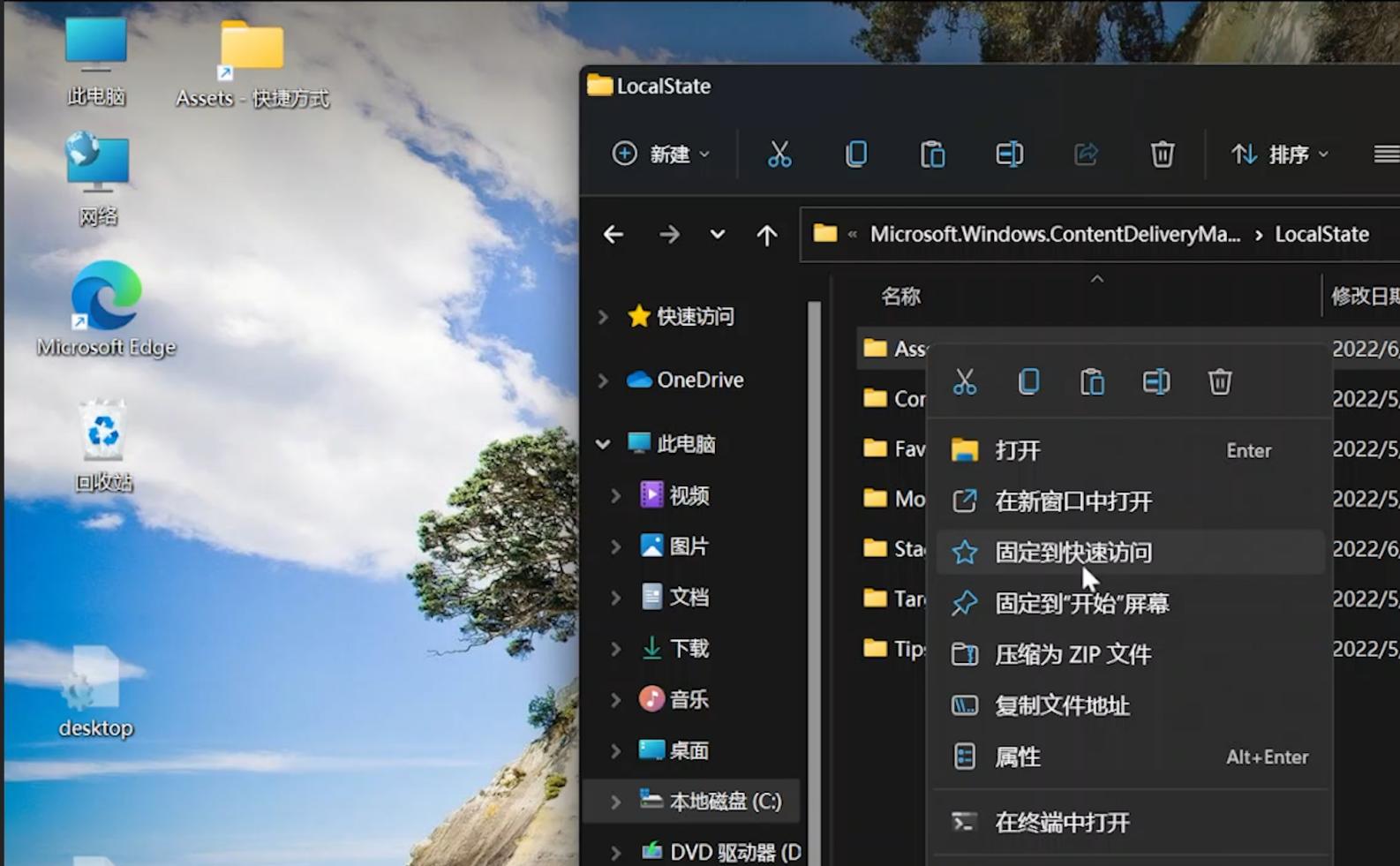Choose 固定到"开始"屏幕 from context menu
1400x866 pixels.
point(1130,604)
